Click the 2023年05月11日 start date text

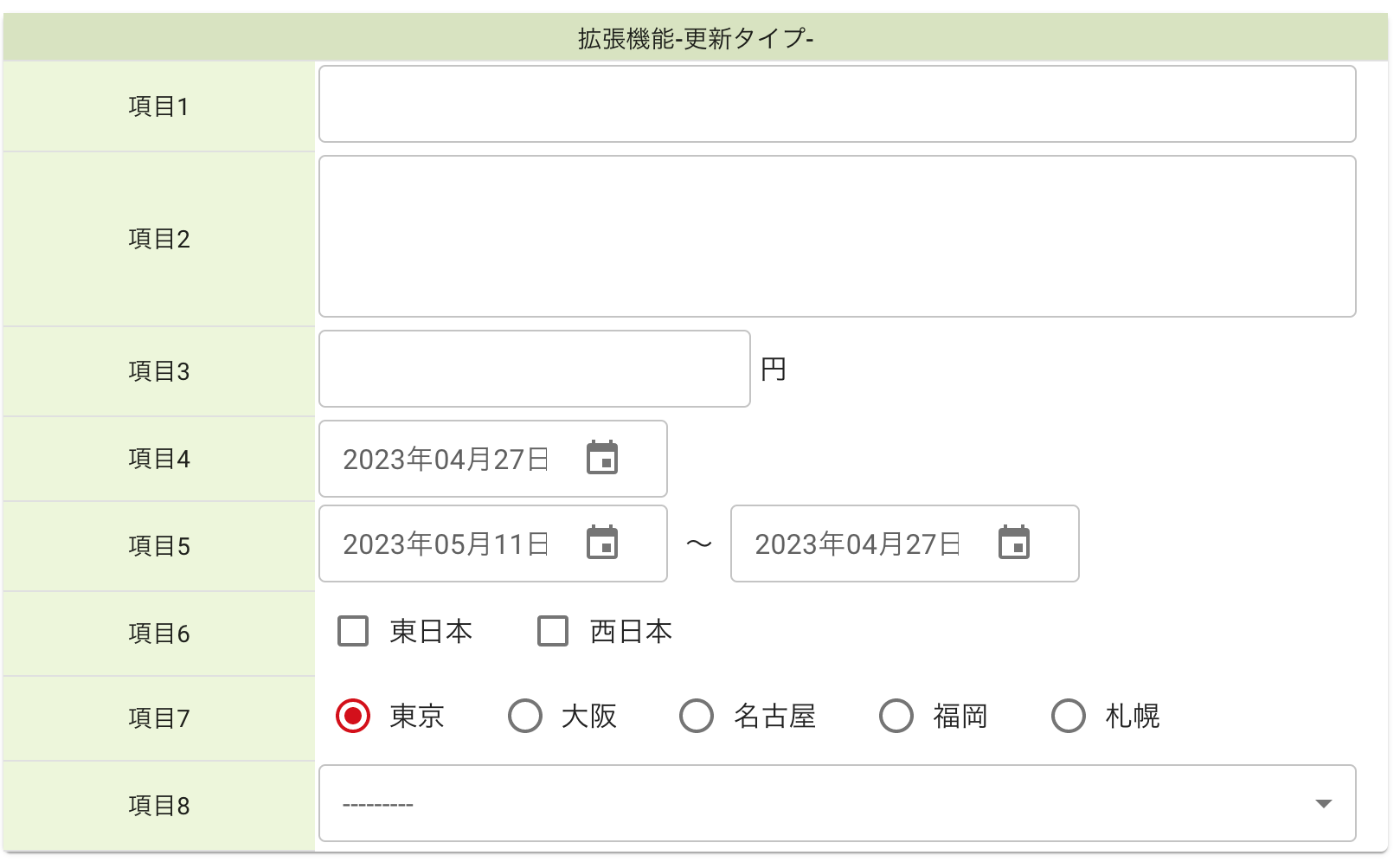coord(446,544)
